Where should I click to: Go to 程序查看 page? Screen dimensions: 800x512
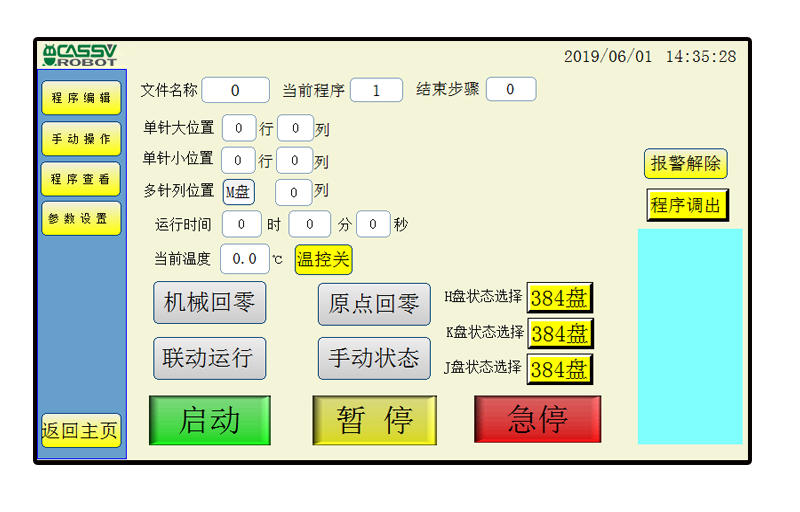[81, 178]
